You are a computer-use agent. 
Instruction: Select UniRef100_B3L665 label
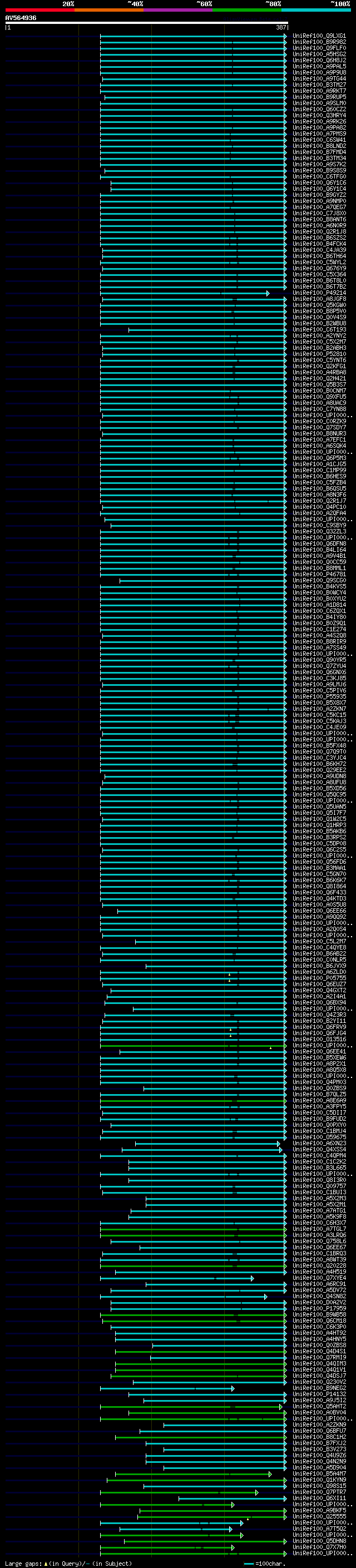coord(319,1168)
